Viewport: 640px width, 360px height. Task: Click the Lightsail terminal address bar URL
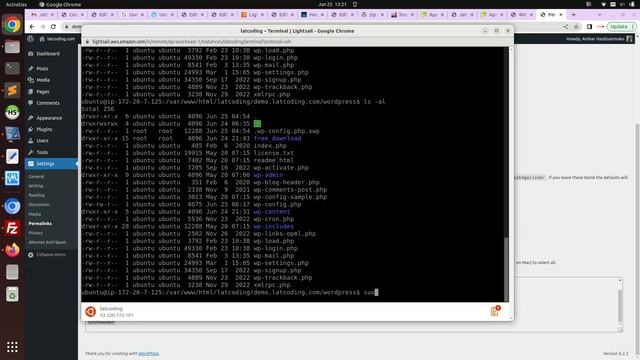[191, 42]
